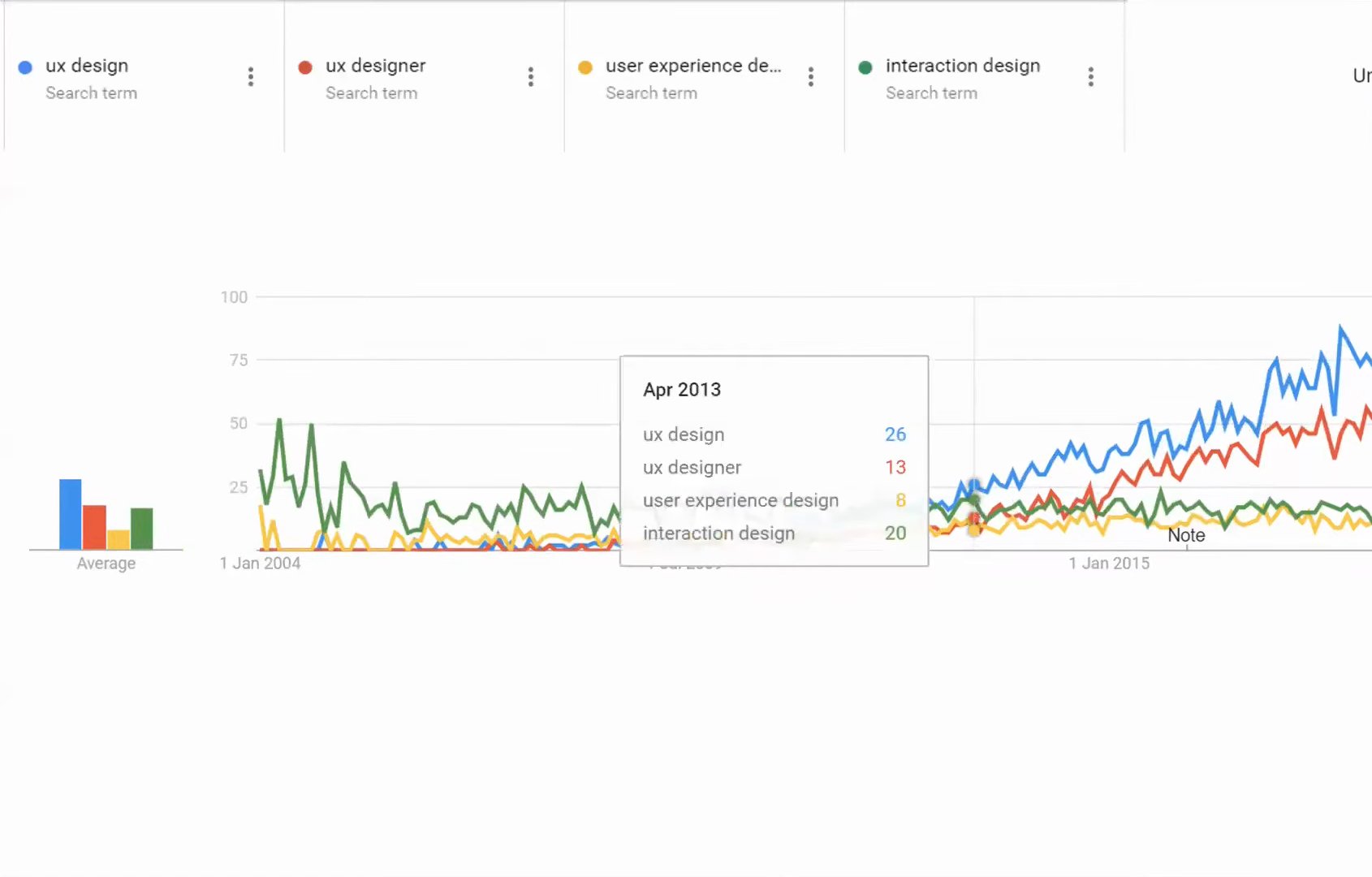
Task: Click ux design value 26 in tooltip
Action: tap(895, 434)
